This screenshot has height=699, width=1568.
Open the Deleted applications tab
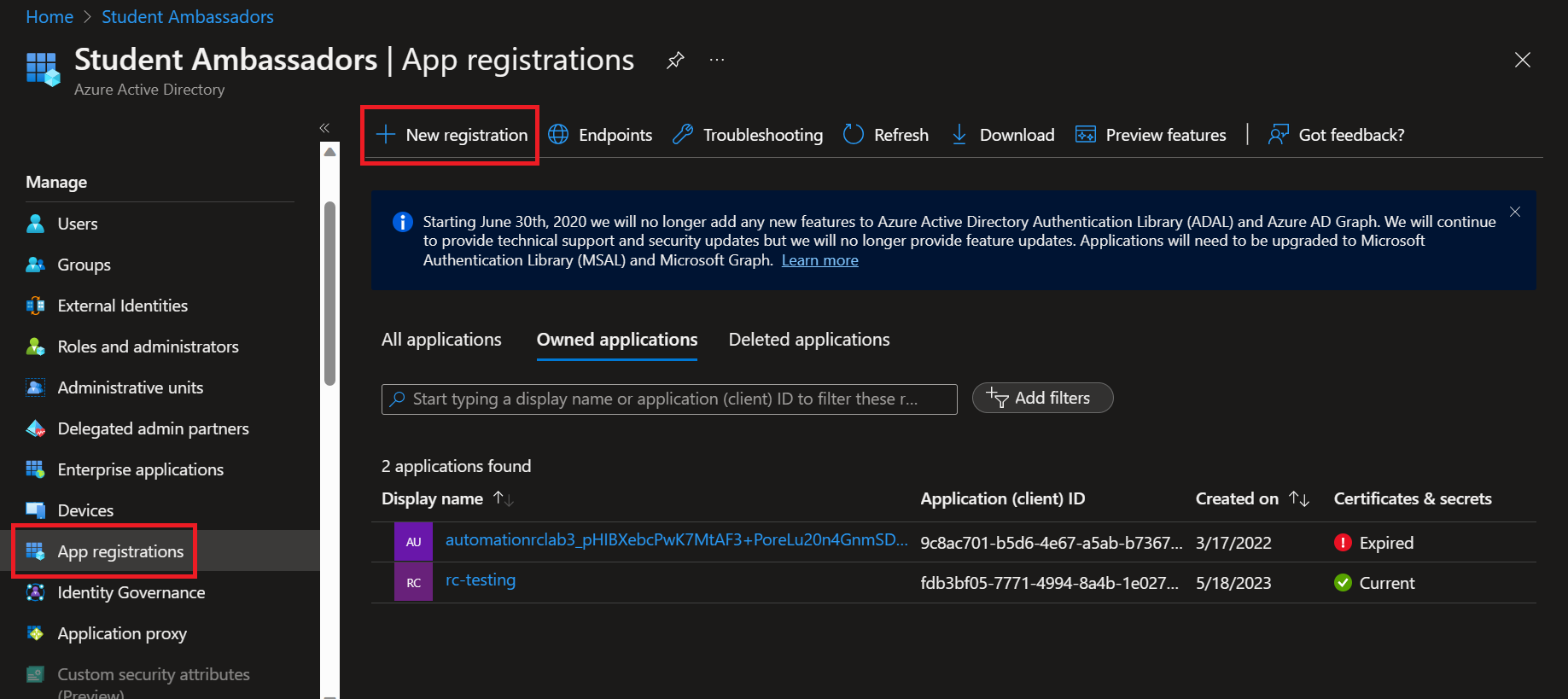pyautogui.click(x=809, y=340)
